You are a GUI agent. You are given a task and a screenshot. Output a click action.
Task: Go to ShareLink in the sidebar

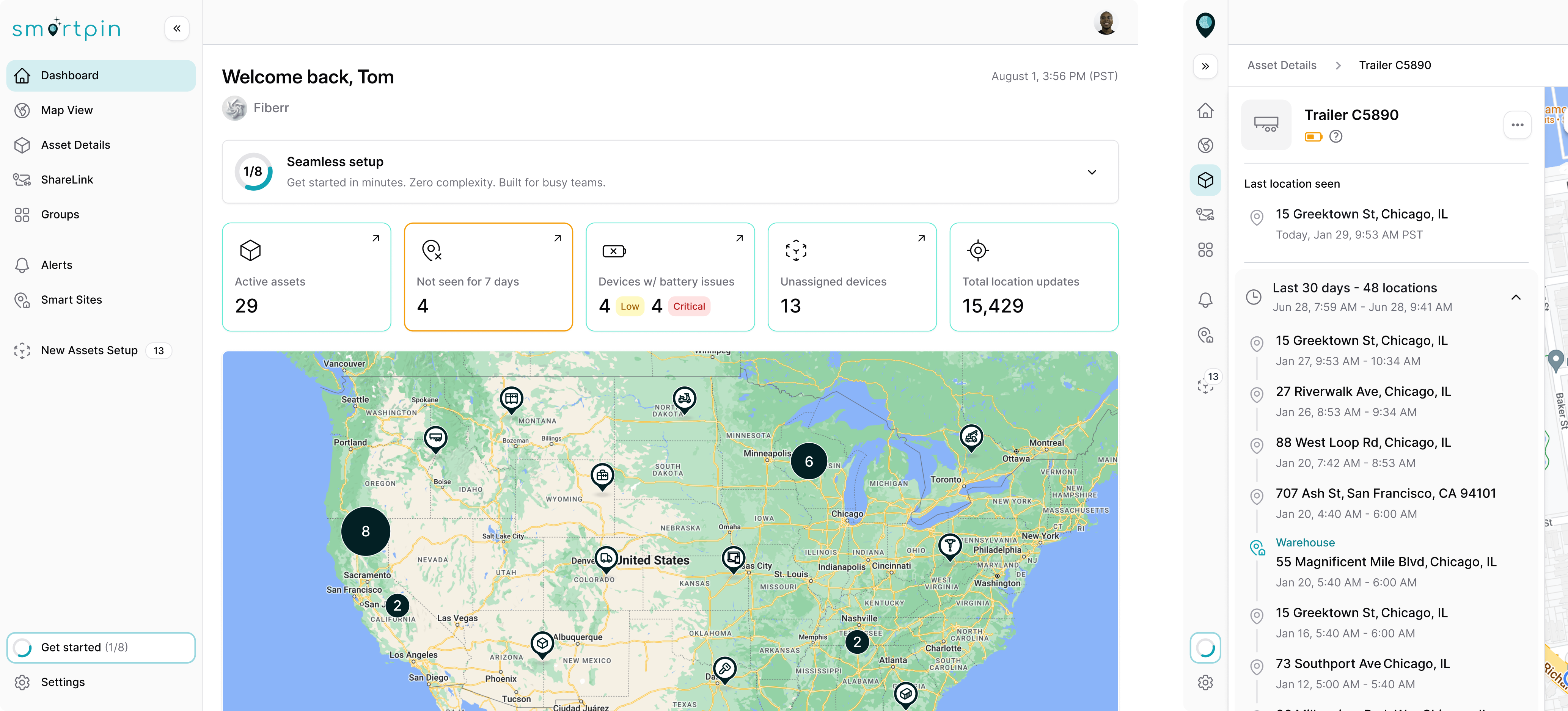tap(67, 180)
